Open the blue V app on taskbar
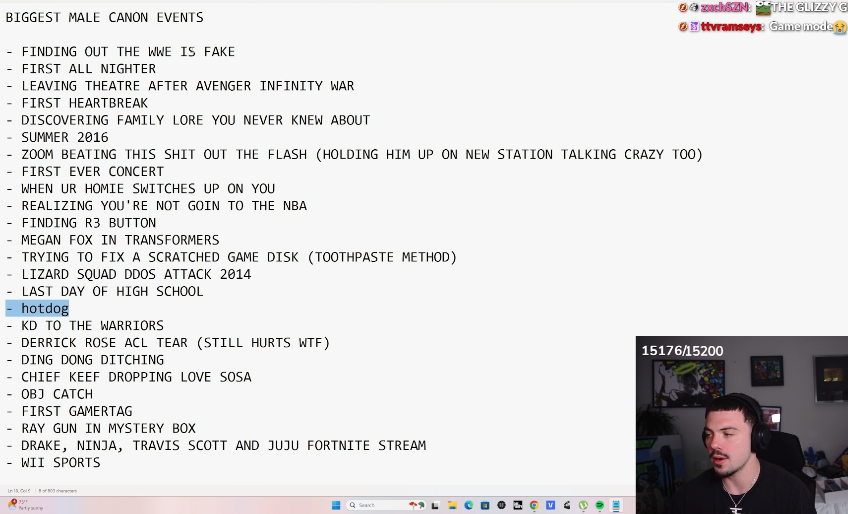The width and height of the screenshot is (848, 514). (551, 505)
